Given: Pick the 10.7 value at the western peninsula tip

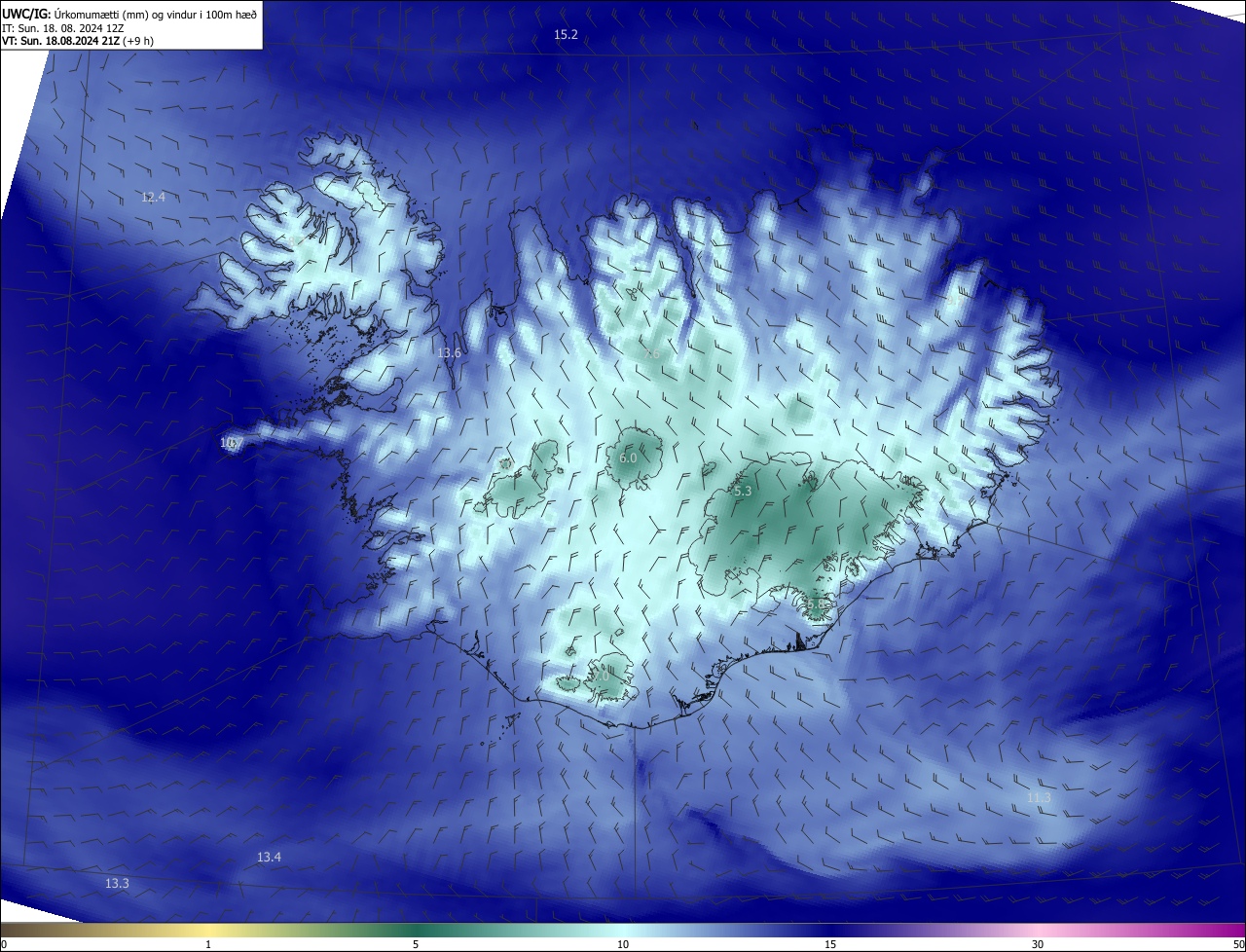Looking at the screenshot, I should tap(232, 443).
